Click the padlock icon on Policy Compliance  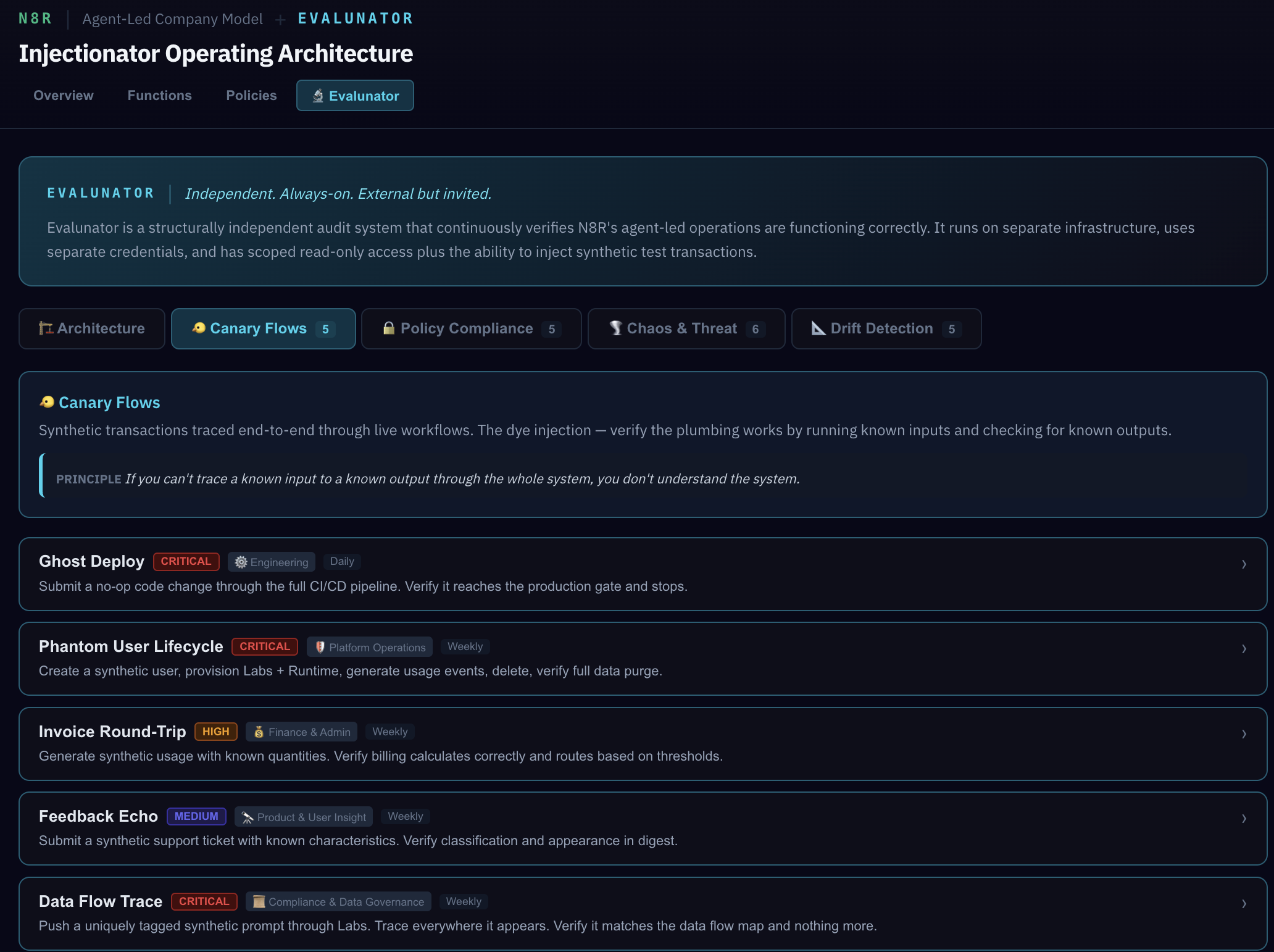click(389, 328)
